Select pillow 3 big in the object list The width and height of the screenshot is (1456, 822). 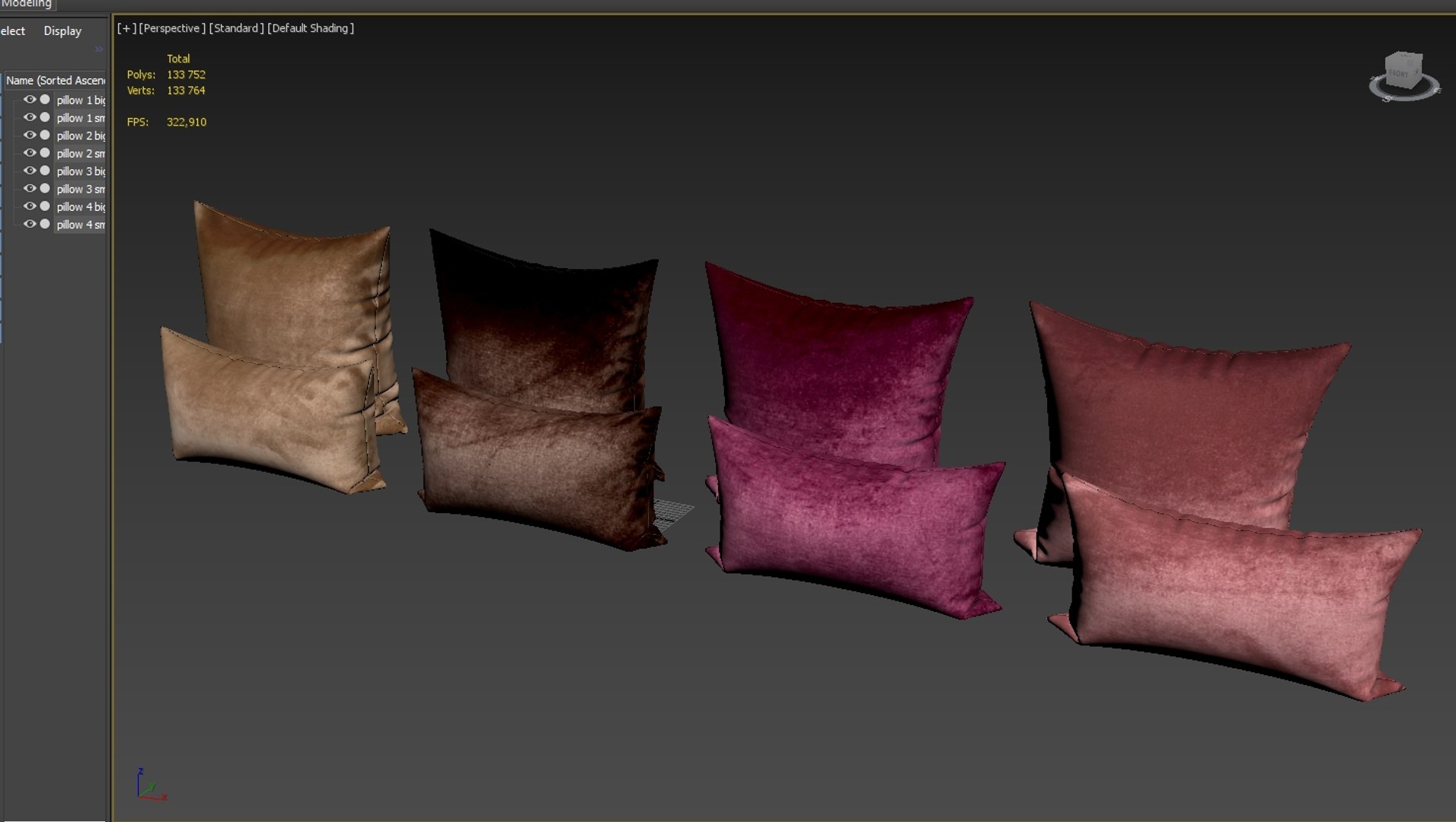pos(81,171)
